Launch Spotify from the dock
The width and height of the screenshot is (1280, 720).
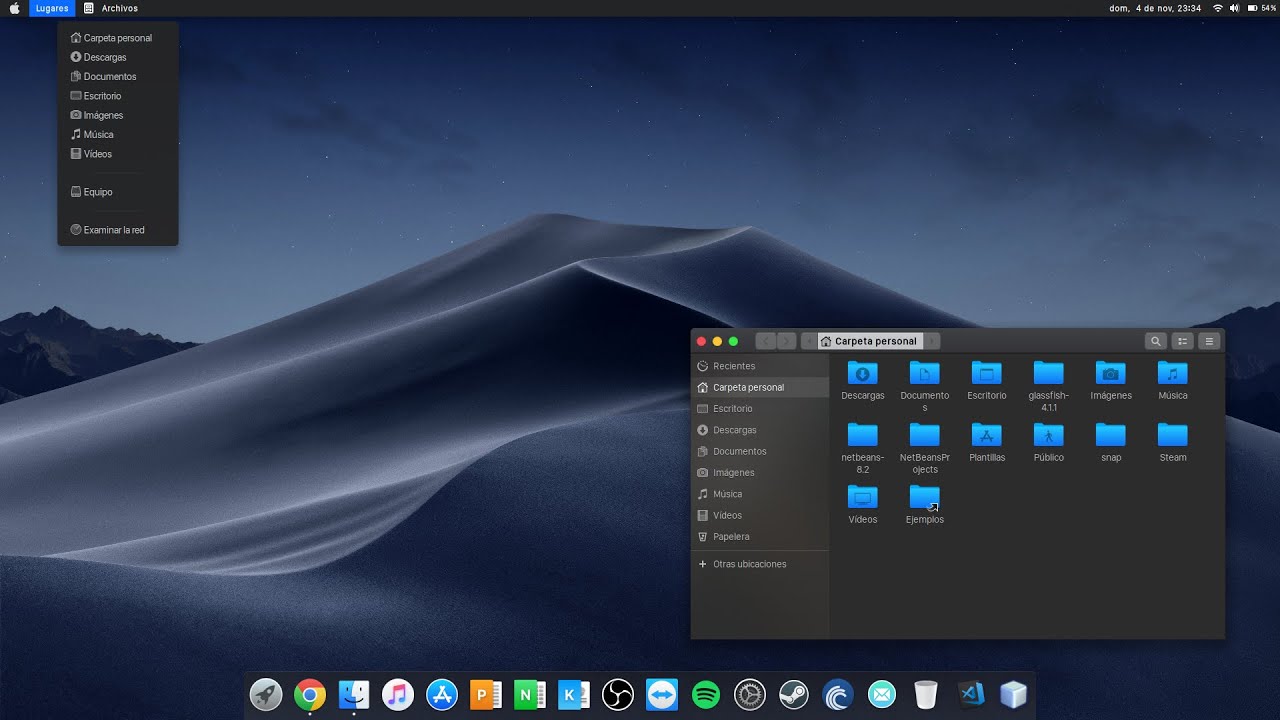(x=706, y=694)
